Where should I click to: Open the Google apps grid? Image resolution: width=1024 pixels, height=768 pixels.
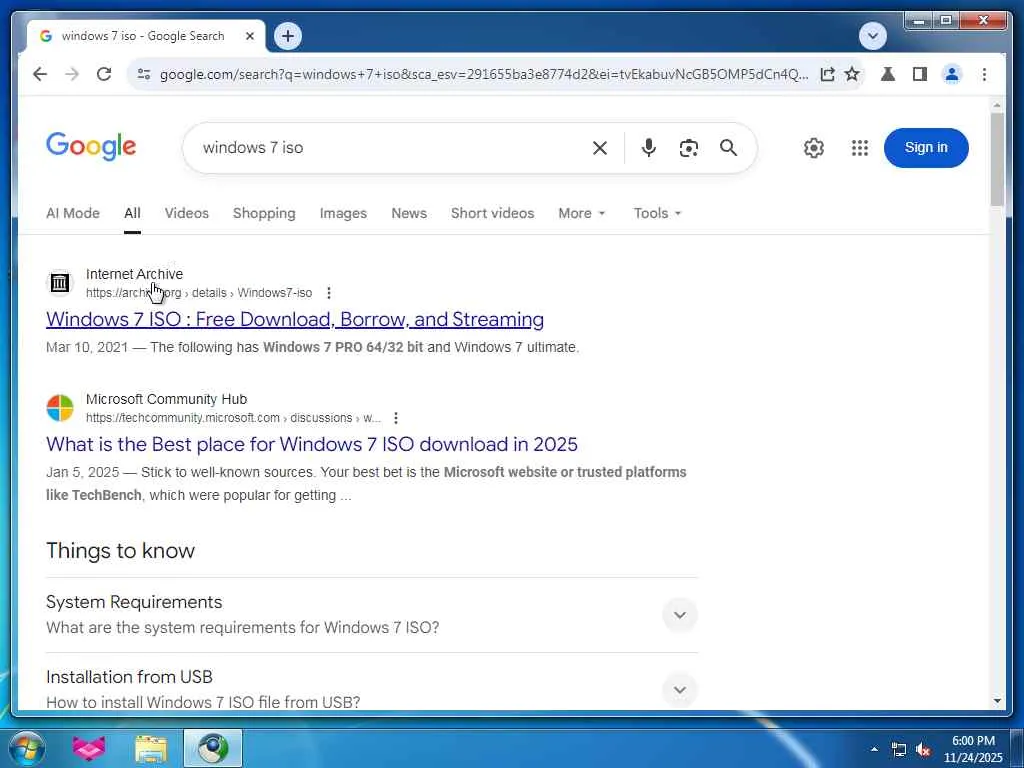(x=859, y=148)
